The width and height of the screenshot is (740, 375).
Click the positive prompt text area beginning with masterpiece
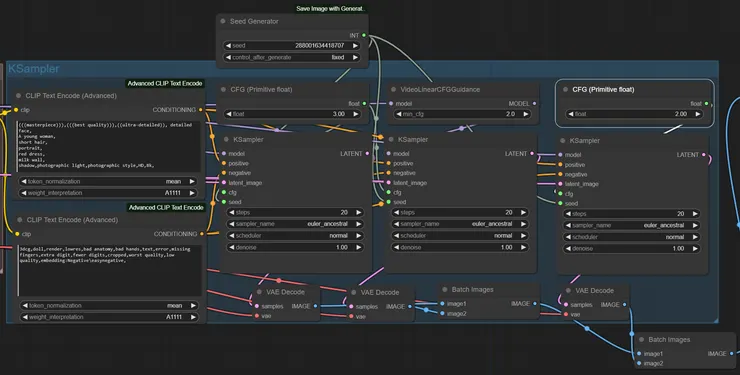109,146
